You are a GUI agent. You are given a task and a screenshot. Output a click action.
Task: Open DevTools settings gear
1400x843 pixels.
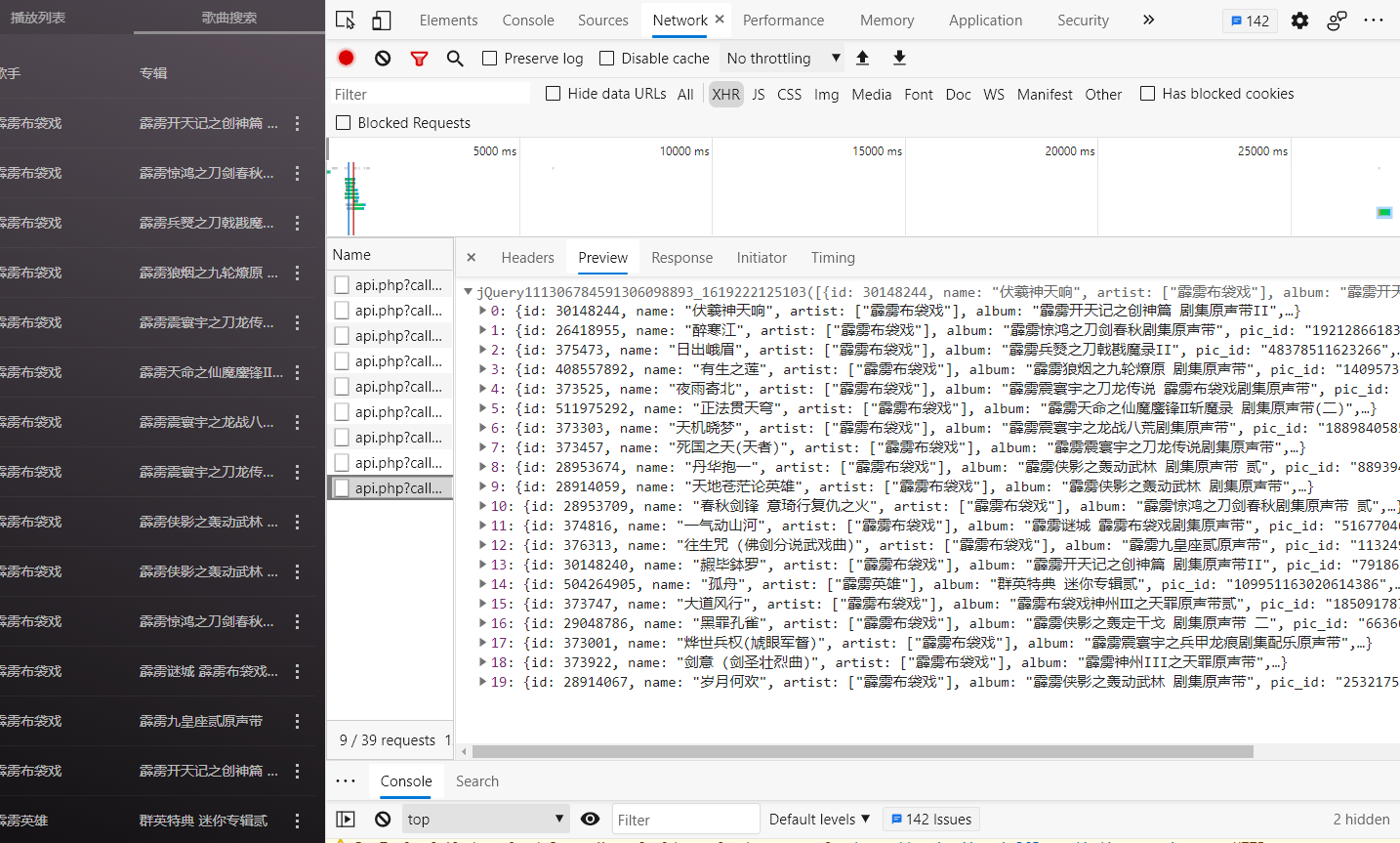tap(1299, 20)
